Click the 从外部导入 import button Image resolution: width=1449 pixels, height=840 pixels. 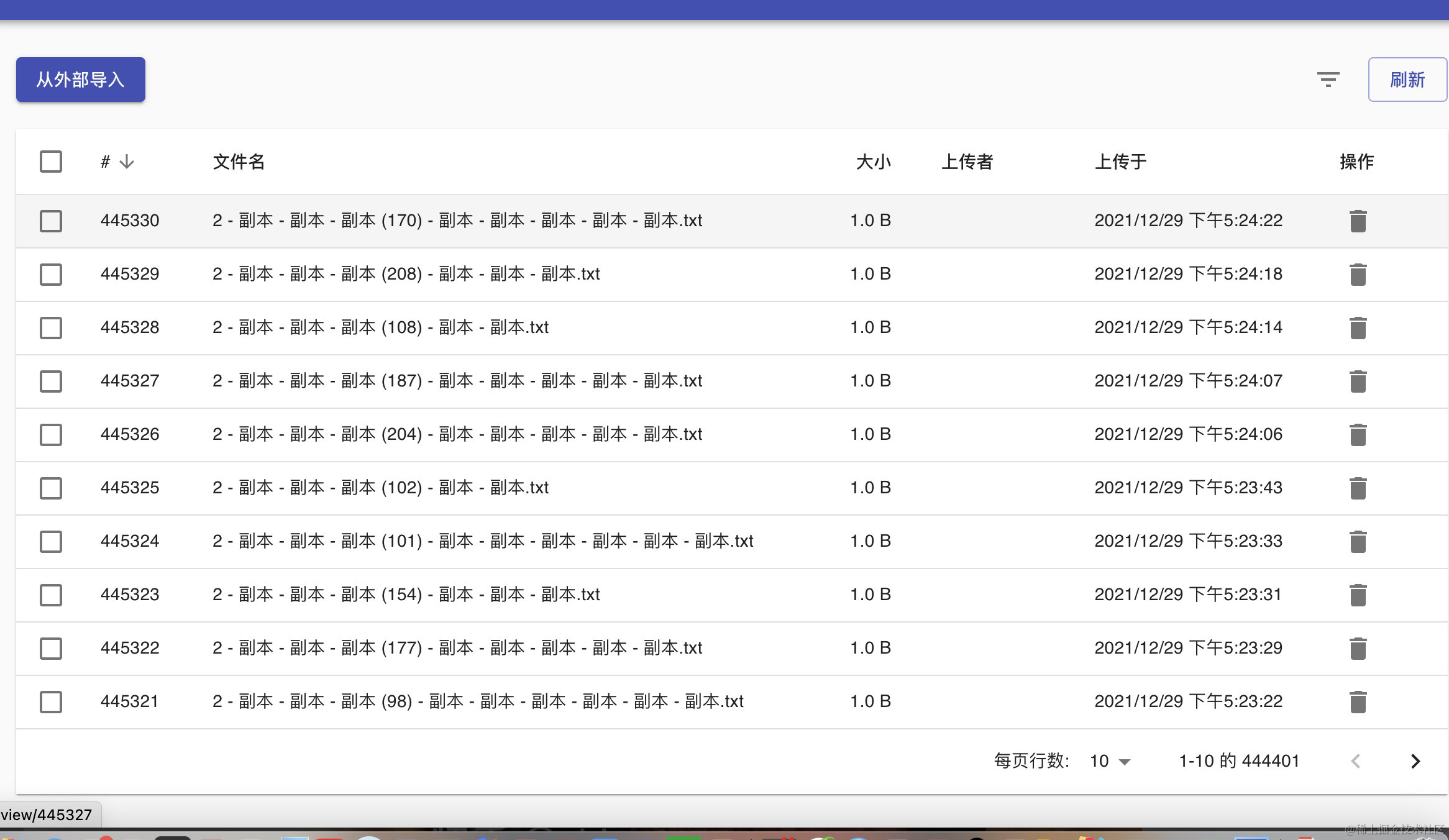coord(81,80)
